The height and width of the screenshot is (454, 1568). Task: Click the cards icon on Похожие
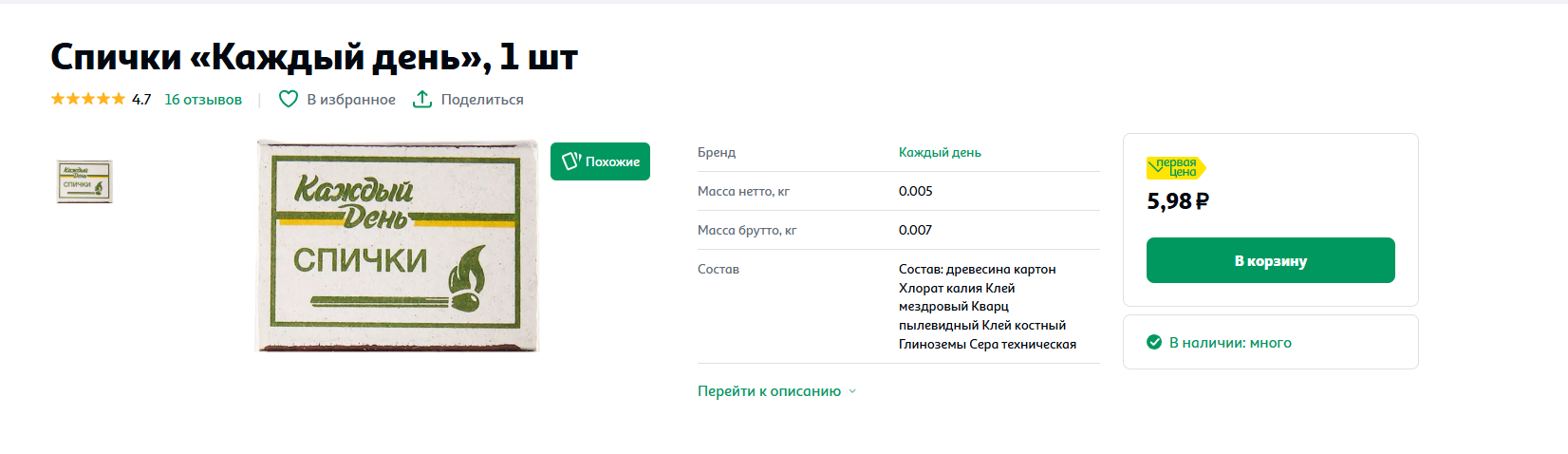(x=570, y=161)
